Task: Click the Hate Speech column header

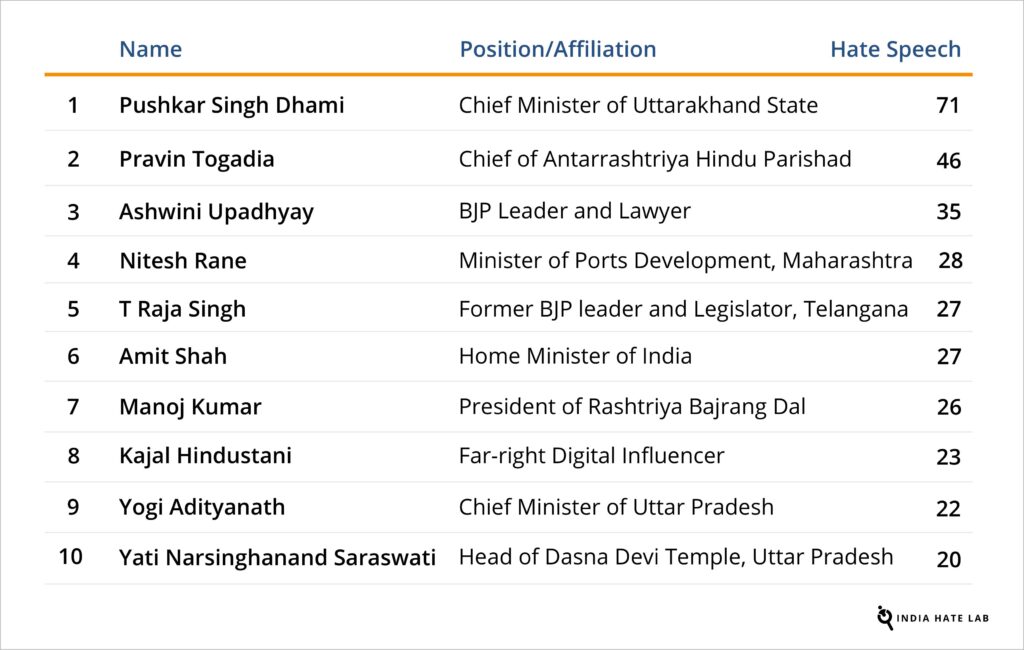Action: (x=895, y=49)
